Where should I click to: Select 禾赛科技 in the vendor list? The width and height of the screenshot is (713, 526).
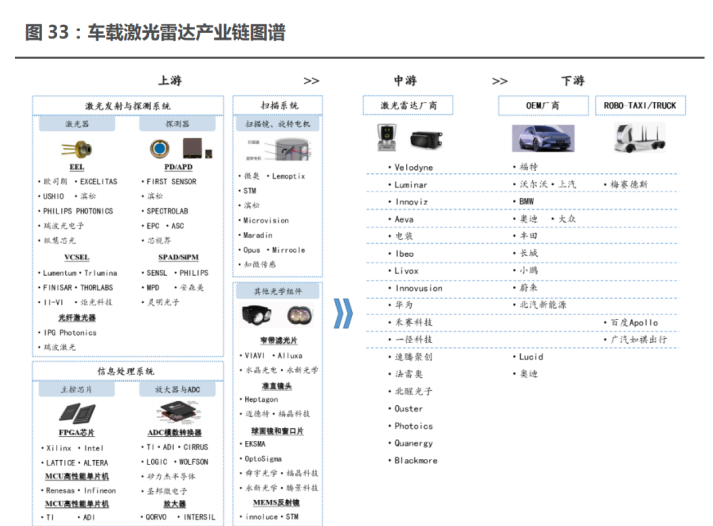click(413, 322)
